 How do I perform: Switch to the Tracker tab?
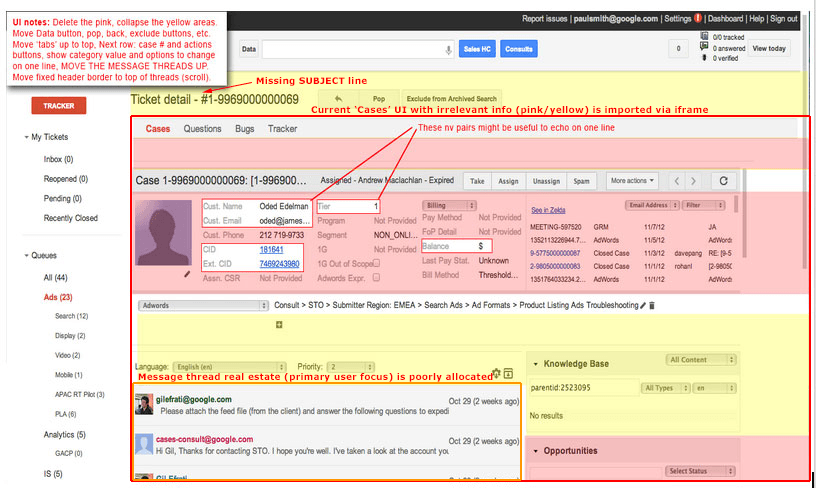pyautogui.click(x=282, y=129)
